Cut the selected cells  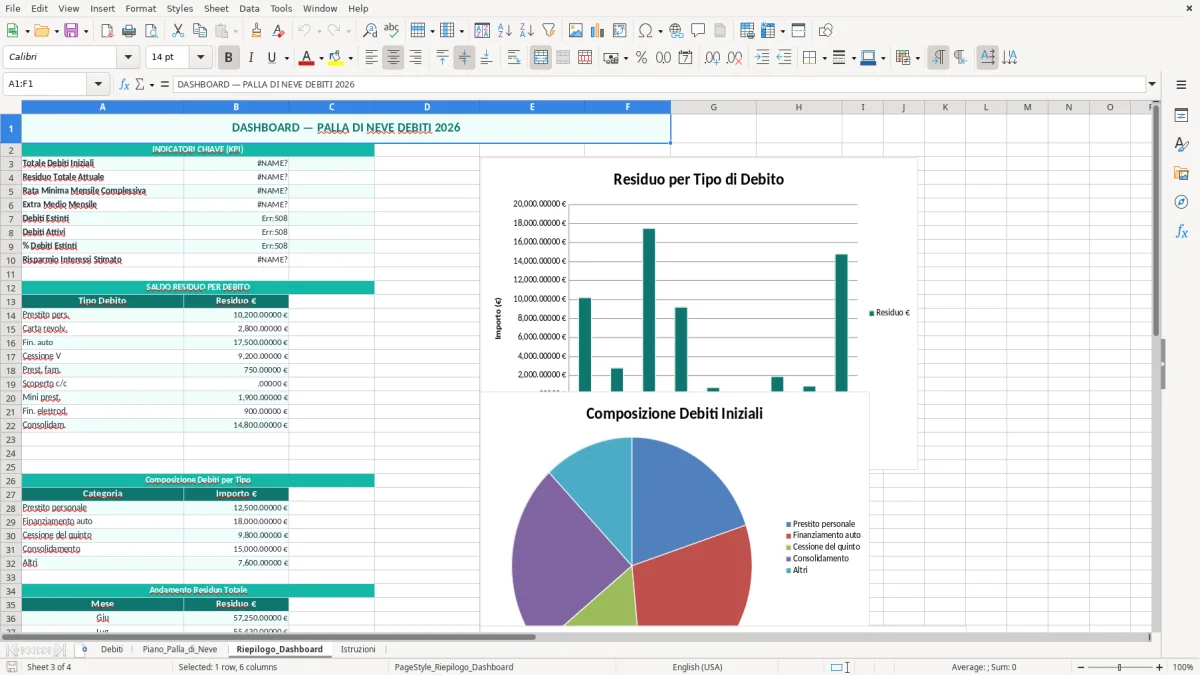pos(177,31)
